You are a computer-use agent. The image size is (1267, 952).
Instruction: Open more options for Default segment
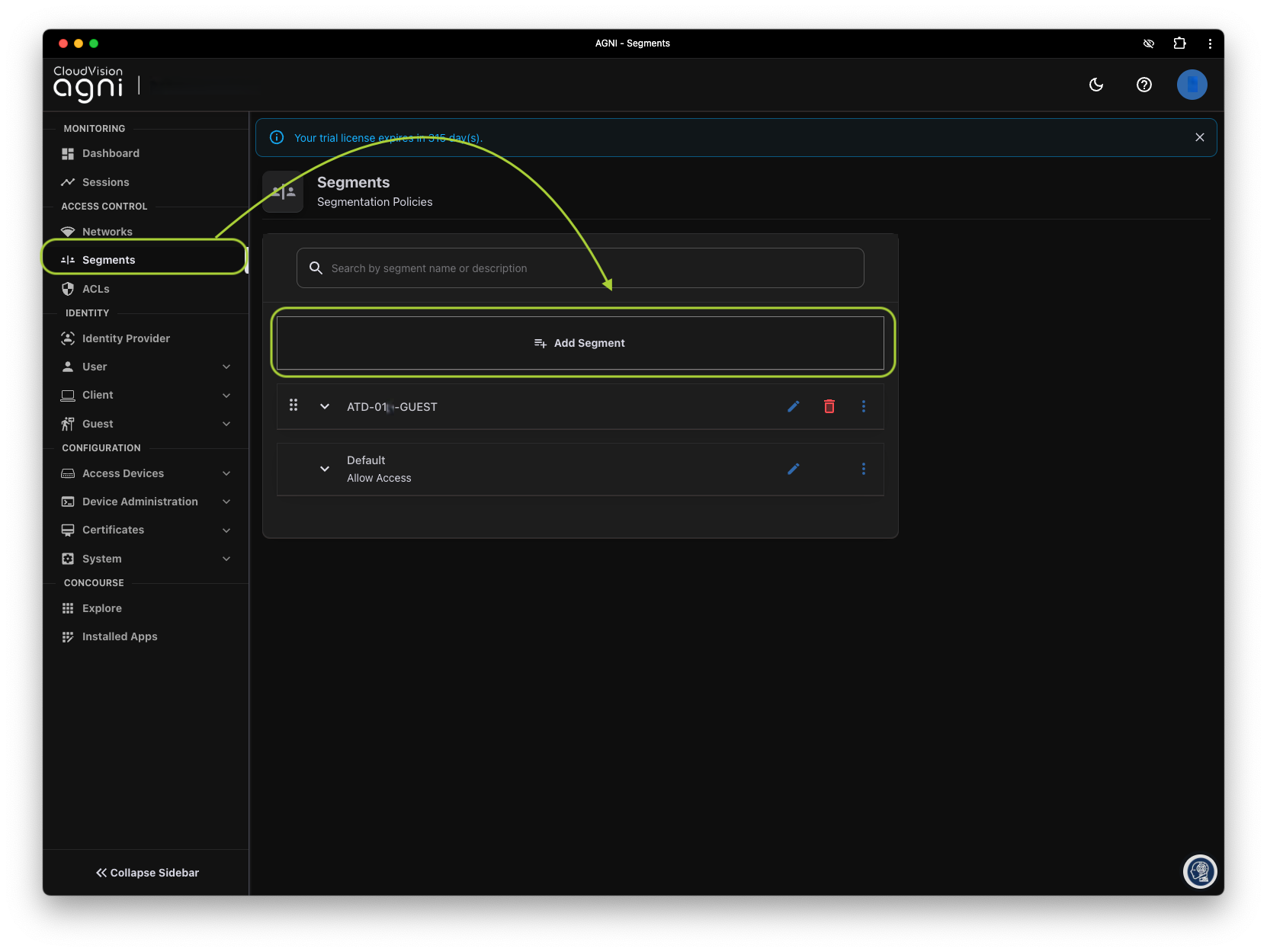pos(863,469)
